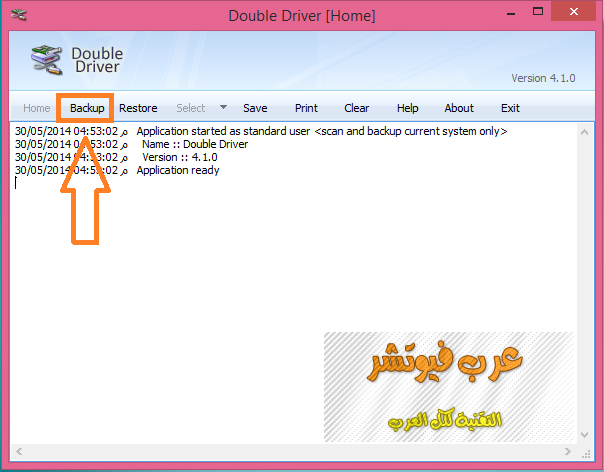This screenshot has height=472, width=604.
Task: Clear the log using Clear
Action: click(356, 108)
